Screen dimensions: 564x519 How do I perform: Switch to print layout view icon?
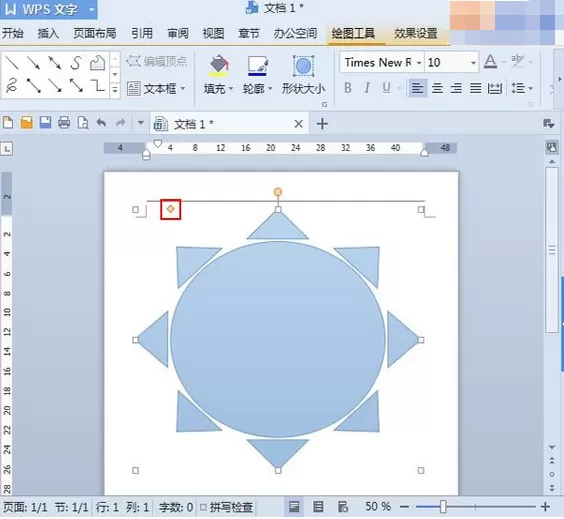click(294, 507)
